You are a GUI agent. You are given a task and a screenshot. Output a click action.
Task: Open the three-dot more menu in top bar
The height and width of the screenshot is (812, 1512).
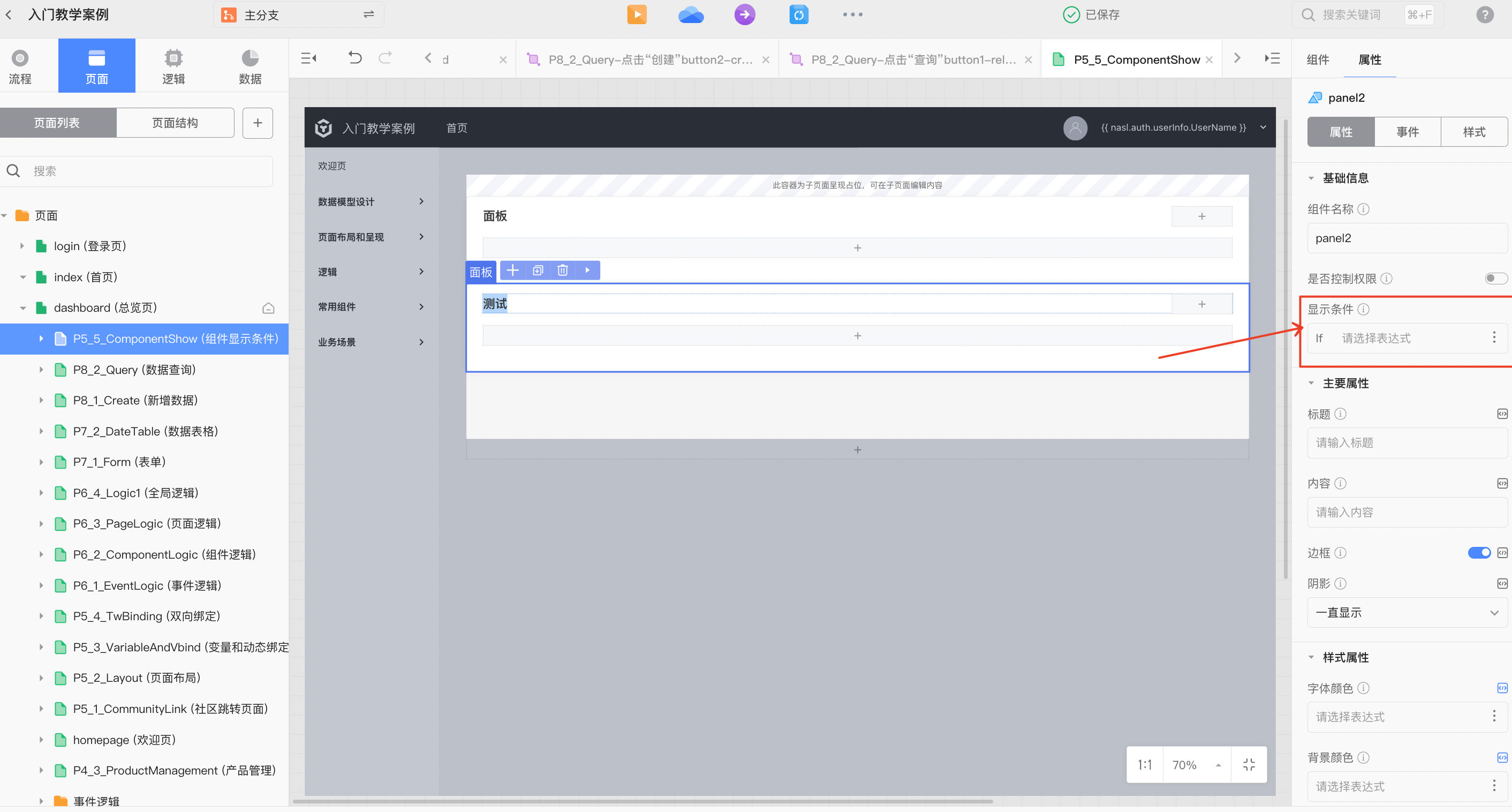coord(852,14)
